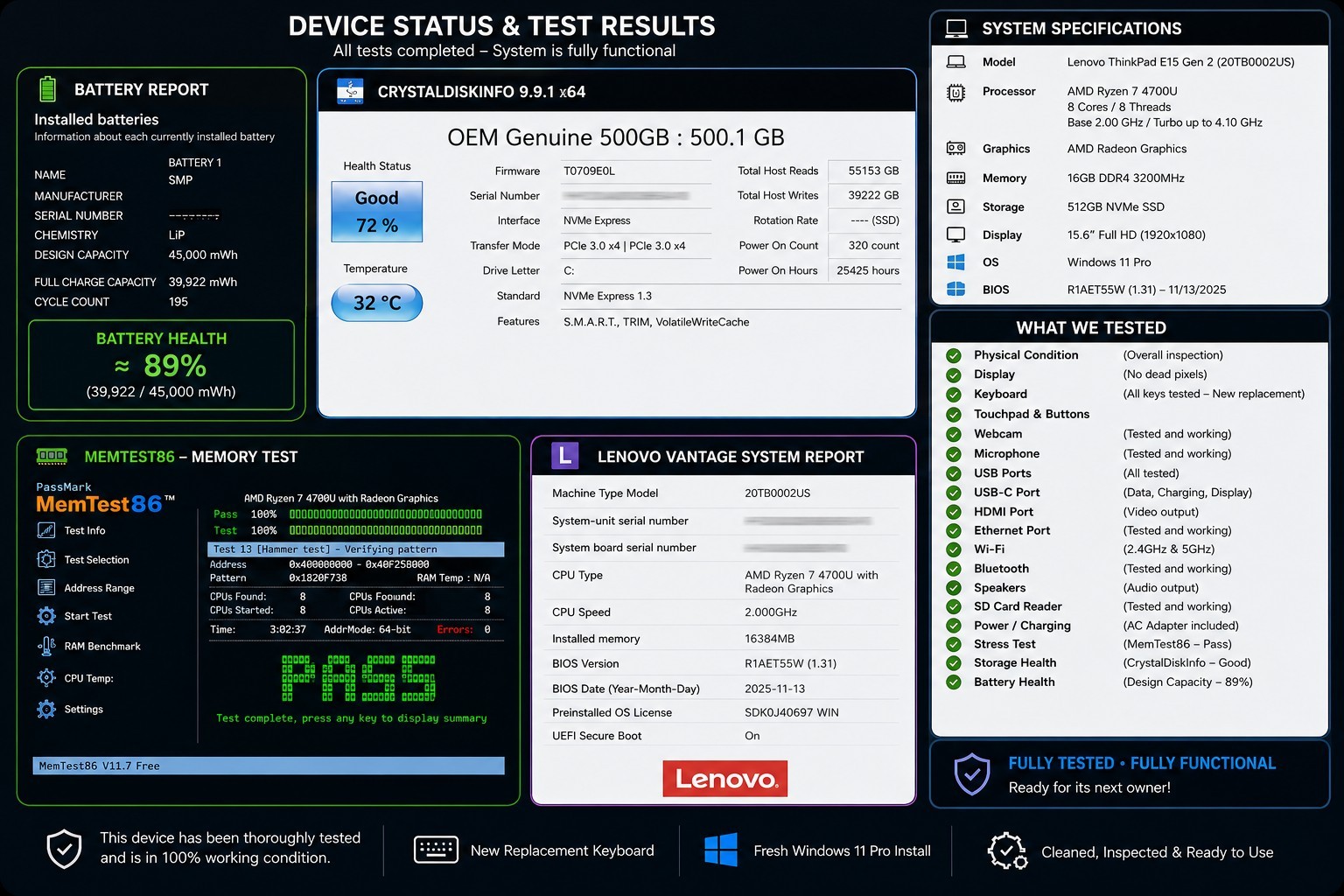Click the Test Info icon in MemTest86
1344x896 pixels.
[x=46, y=530]
